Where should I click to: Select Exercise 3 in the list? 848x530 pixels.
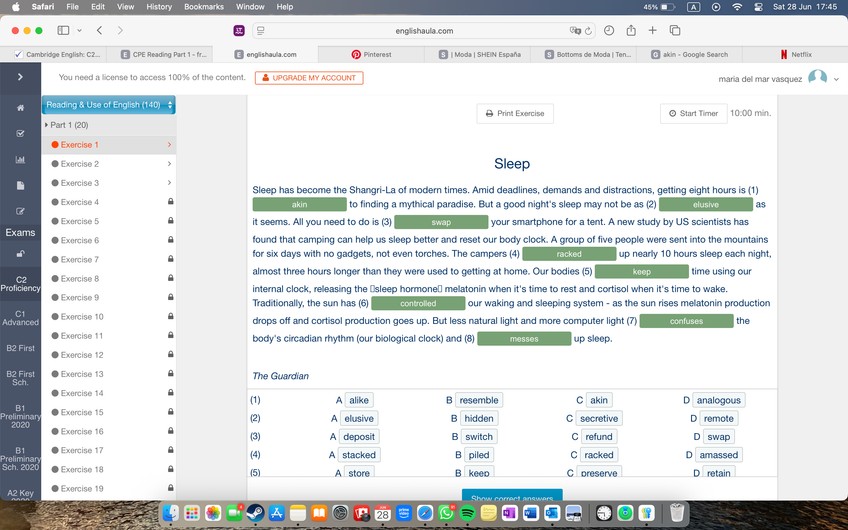pyautogui.click(x=80, y=183)
